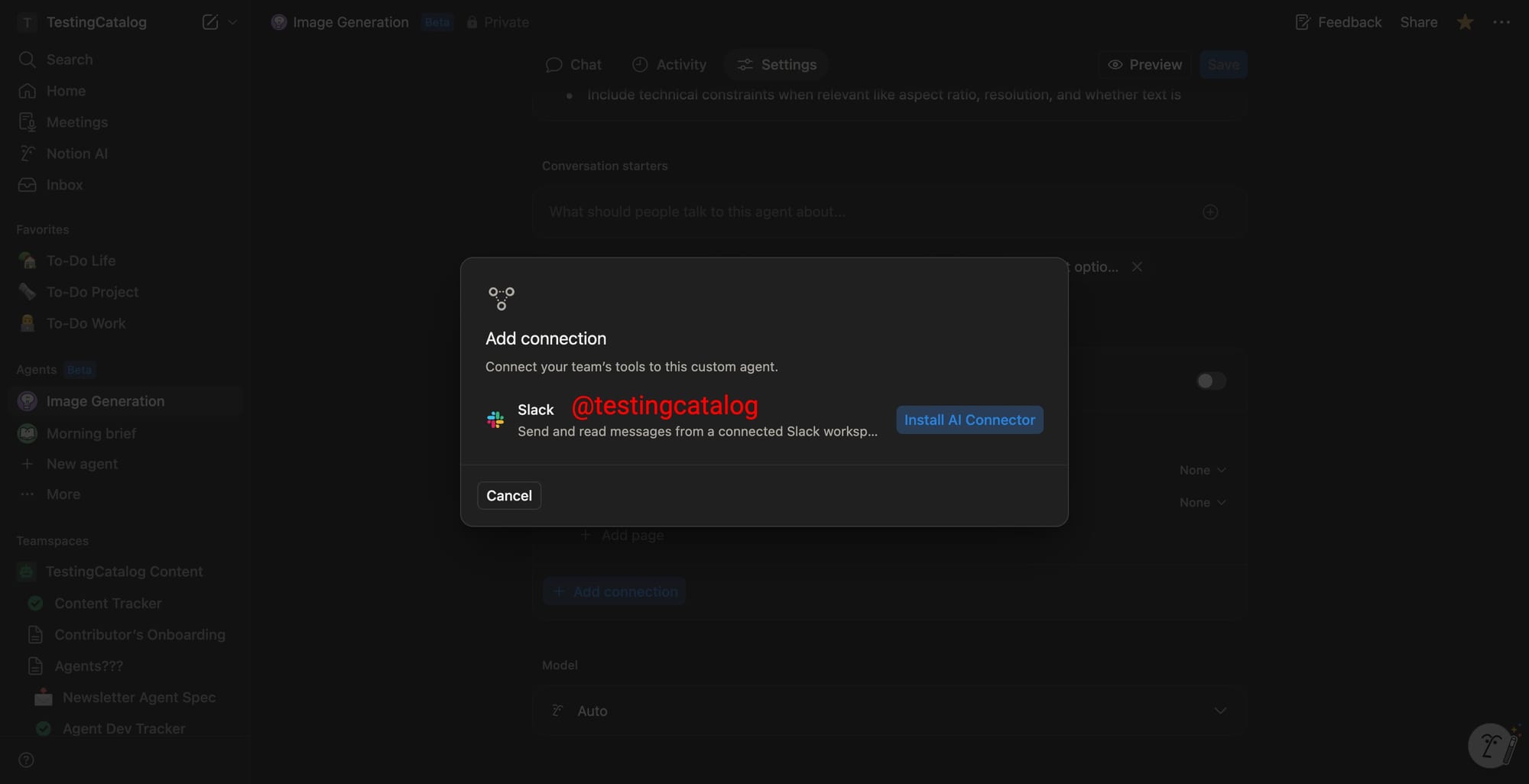Switch to the Activity tab
The image size is (1529, 784).
point(669,64)
